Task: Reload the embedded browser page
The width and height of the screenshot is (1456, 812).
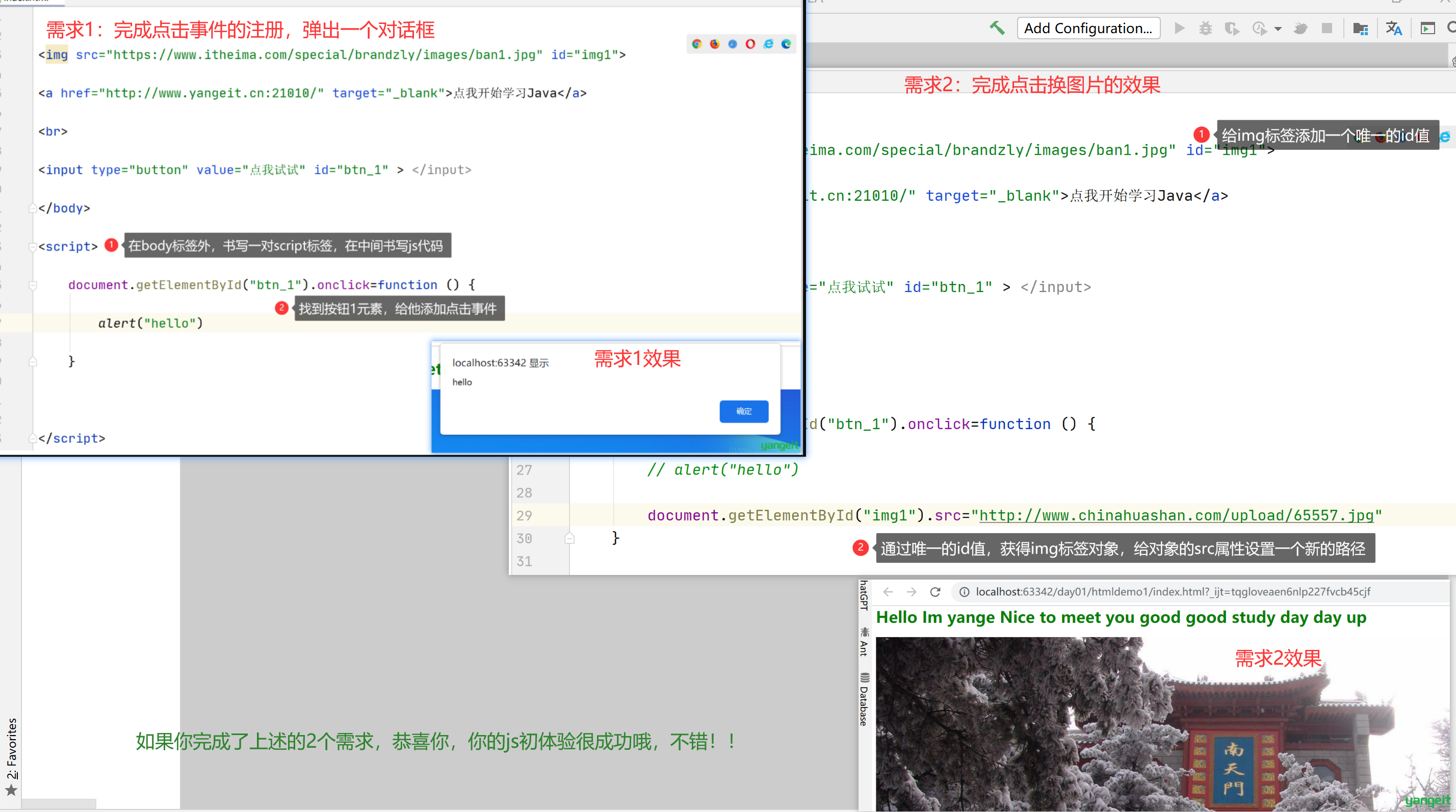Action: click(x=935, y=592)
